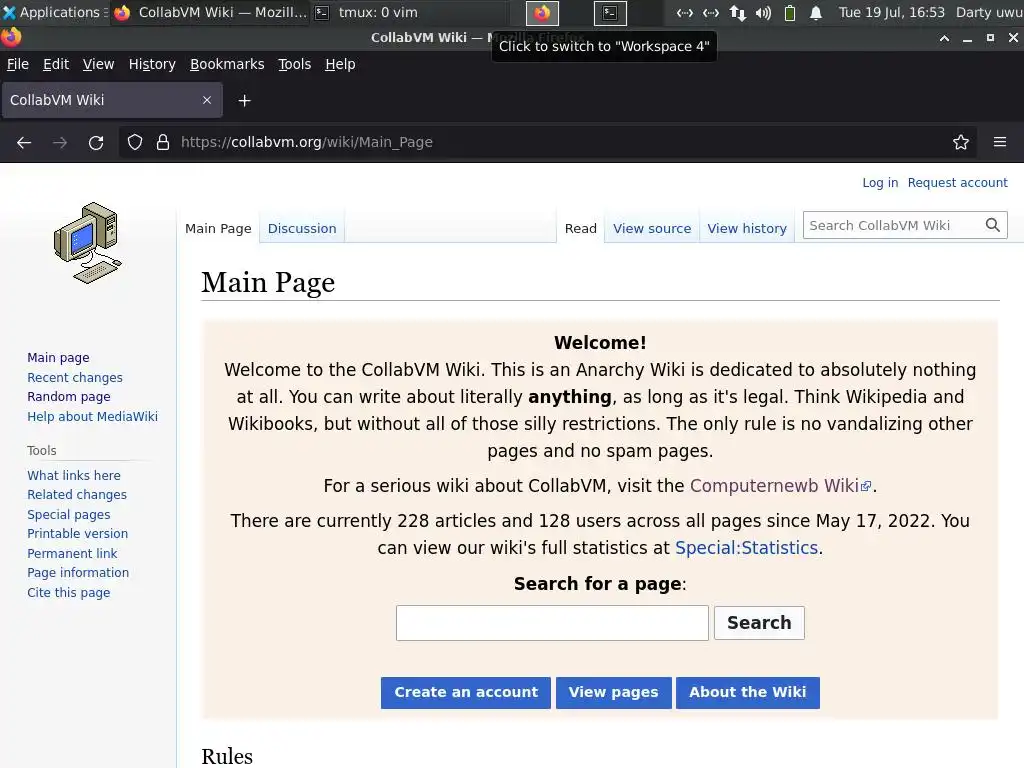
Task: Open the Bookmarks menu
Action: point(227,64)
